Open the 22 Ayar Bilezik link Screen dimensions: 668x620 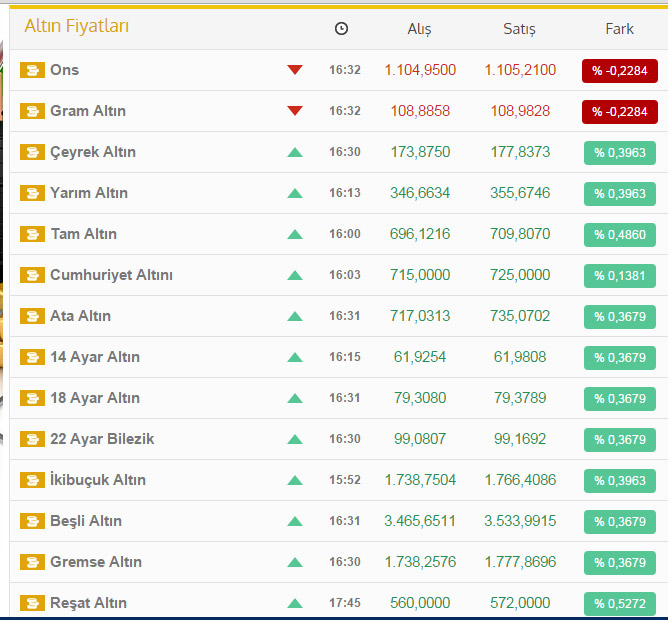click(x=102, y=439)
